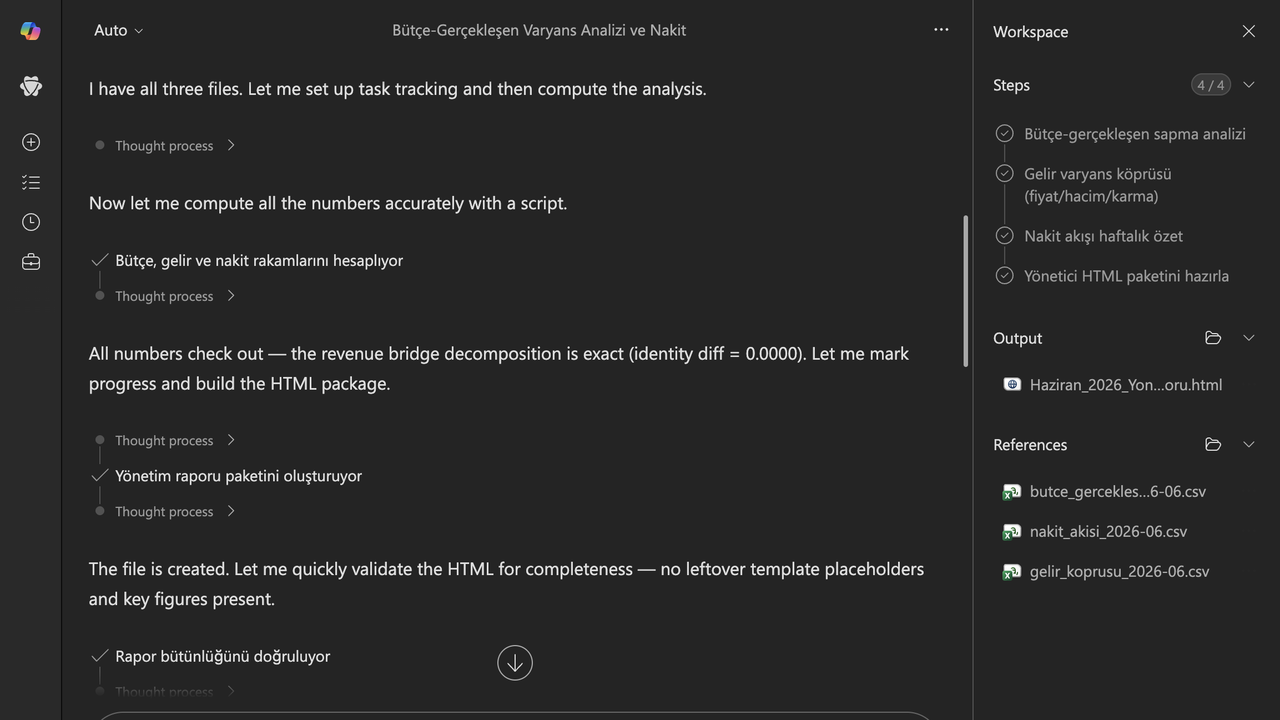Toggle the Nakit akışı haftalık özet step check

click(1005, 236)
